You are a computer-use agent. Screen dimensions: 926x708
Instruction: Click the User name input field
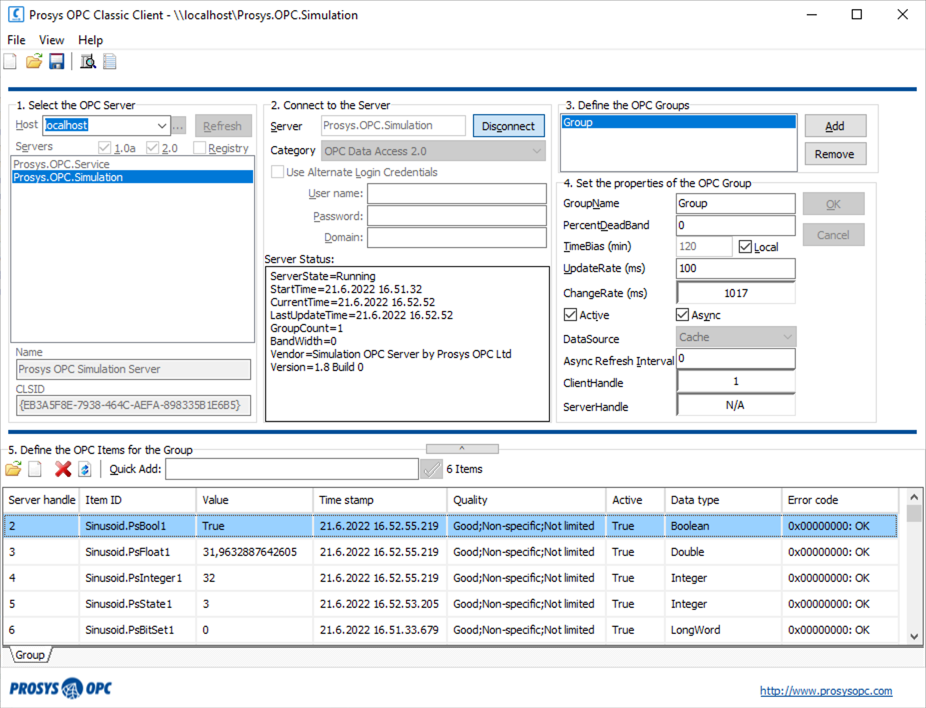pyautogui.click(x=457, y=194)
